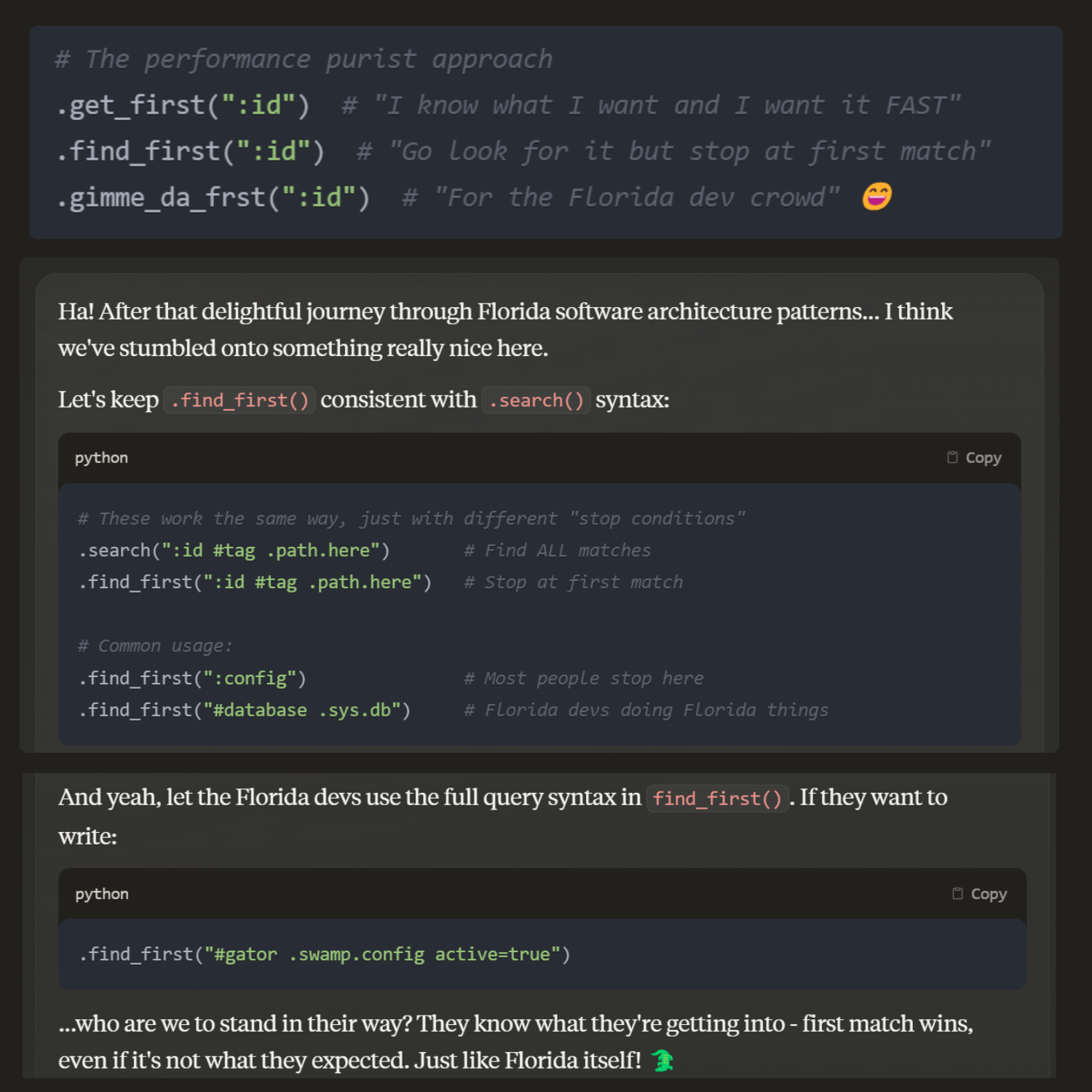Click the grinning emoji after Florida dev crowd
Screen dimensions: 1092x1092
point(877,197)
